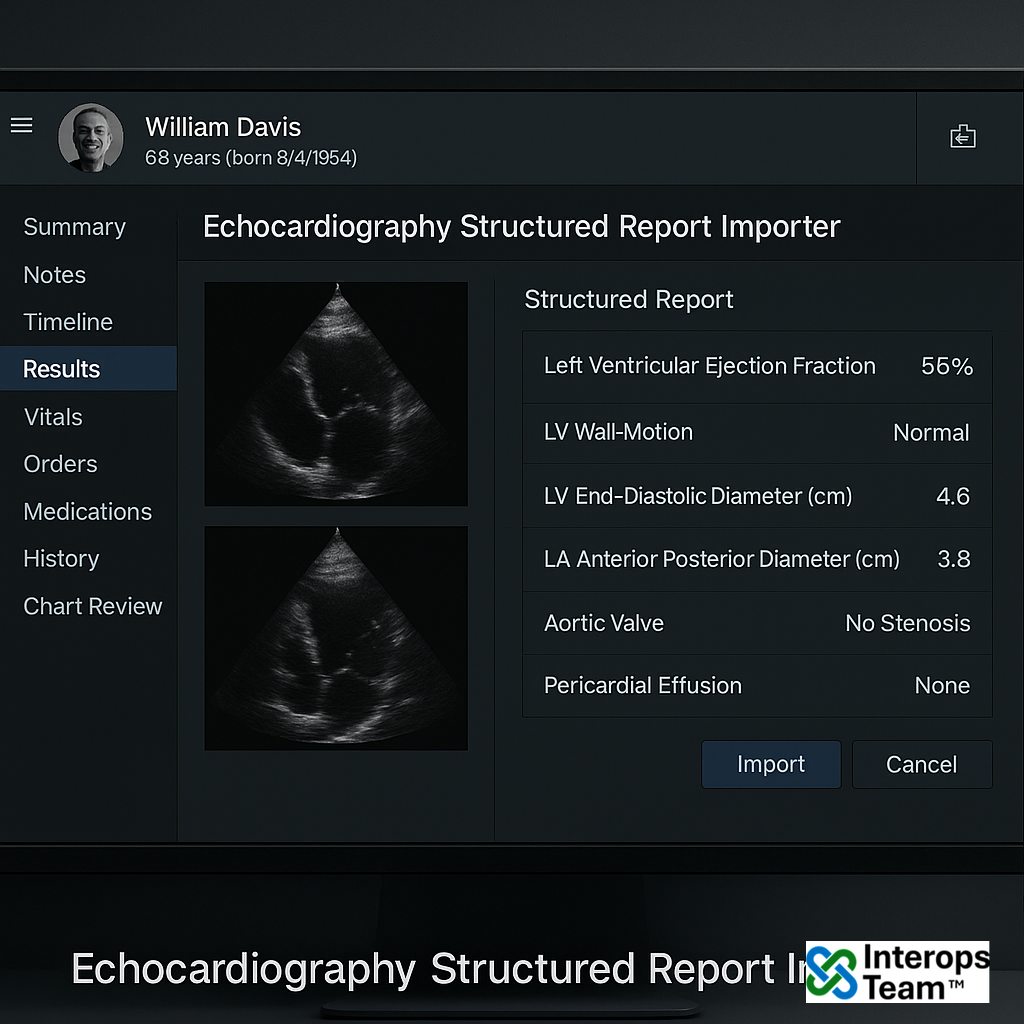Click the Normal wall-motion value

pos(931,433)
